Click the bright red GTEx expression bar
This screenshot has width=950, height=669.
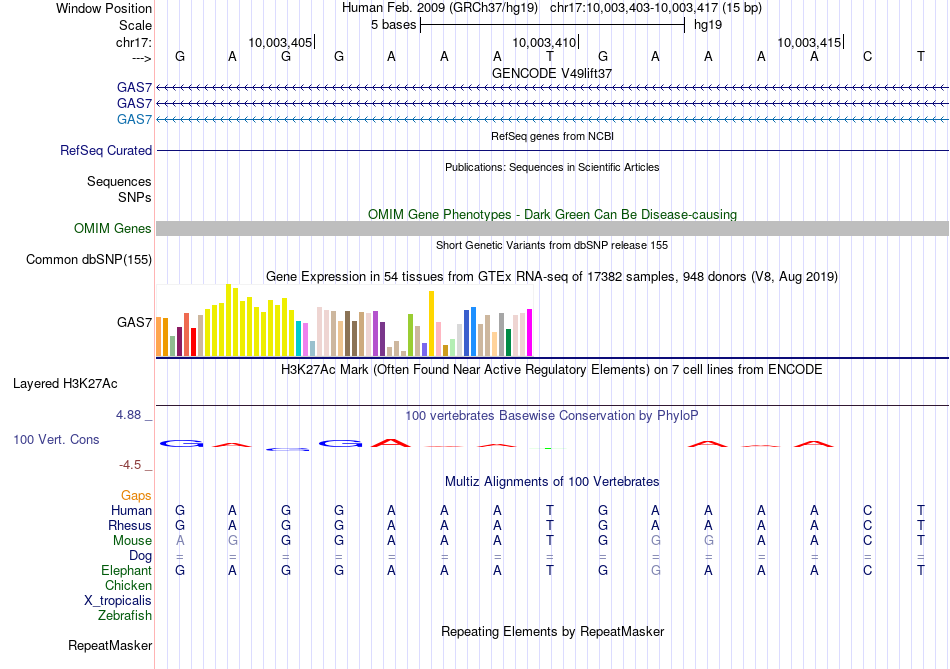tap(193, 342)
